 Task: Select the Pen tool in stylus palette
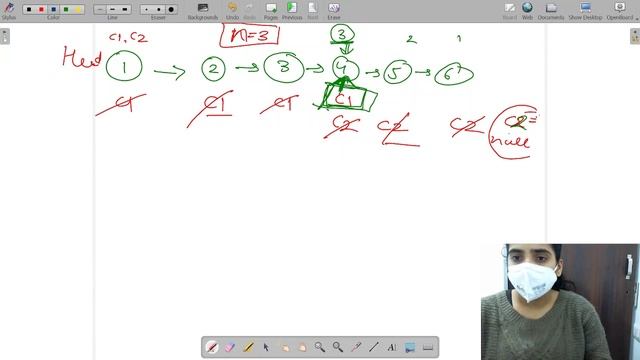pos(212,347)
